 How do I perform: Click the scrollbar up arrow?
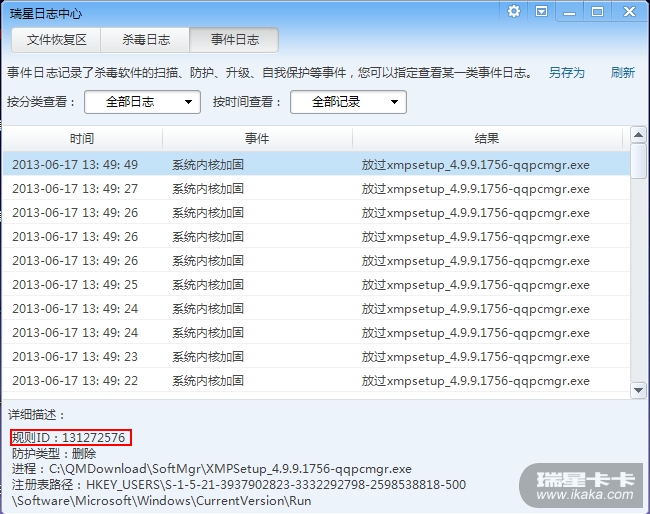638,135
